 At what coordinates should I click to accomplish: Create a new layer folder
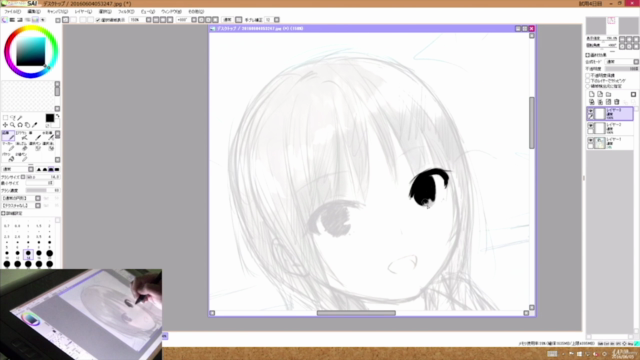click(608, 94)
